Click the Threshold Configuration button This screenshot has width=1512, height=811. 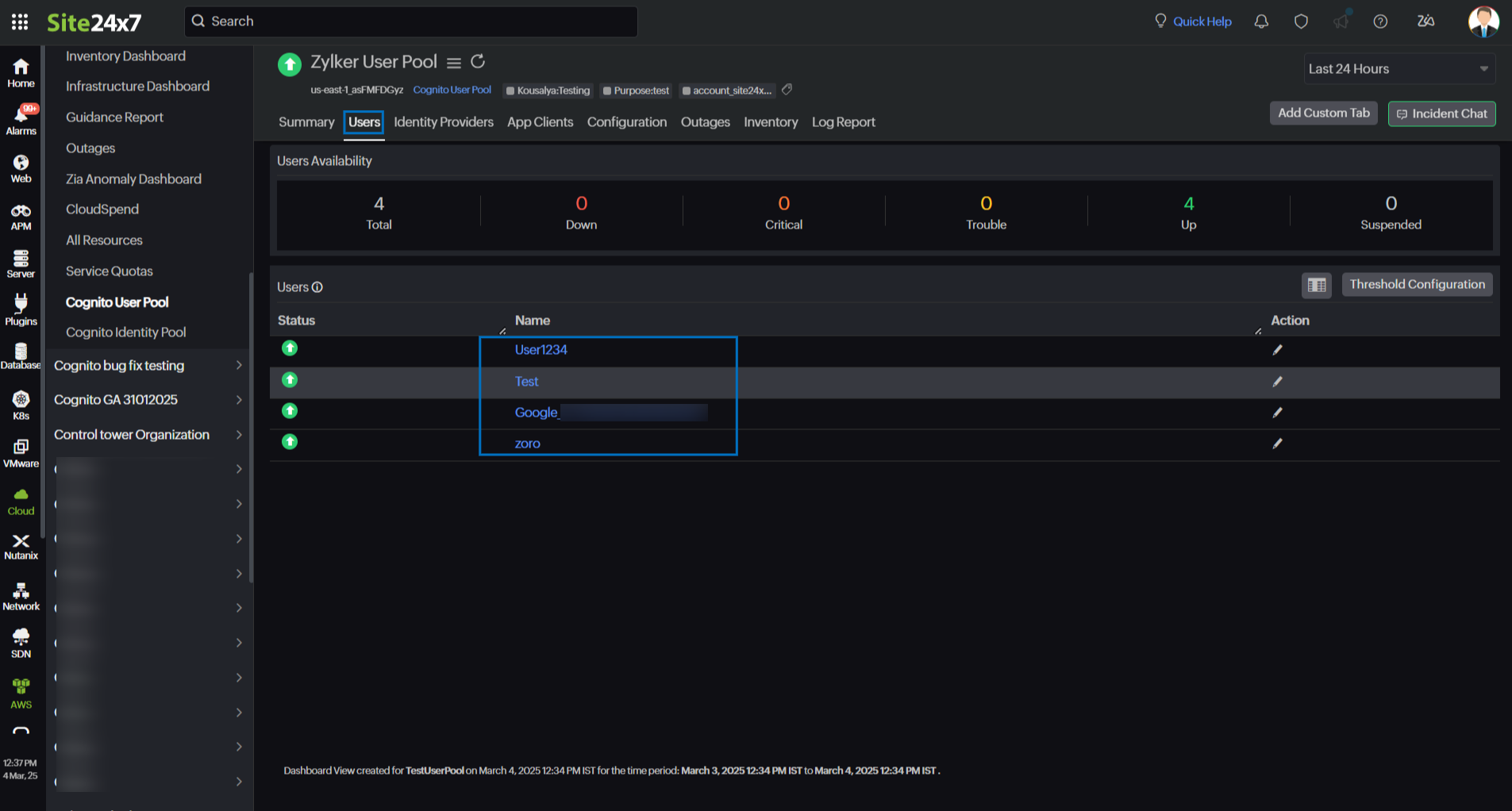click(1417, 285)
